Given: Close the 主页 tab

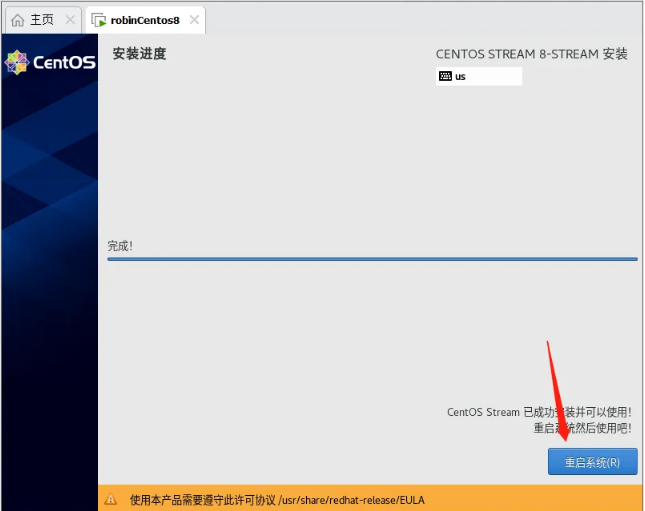Looking at the screenshot, I should (x=70, y=20).
